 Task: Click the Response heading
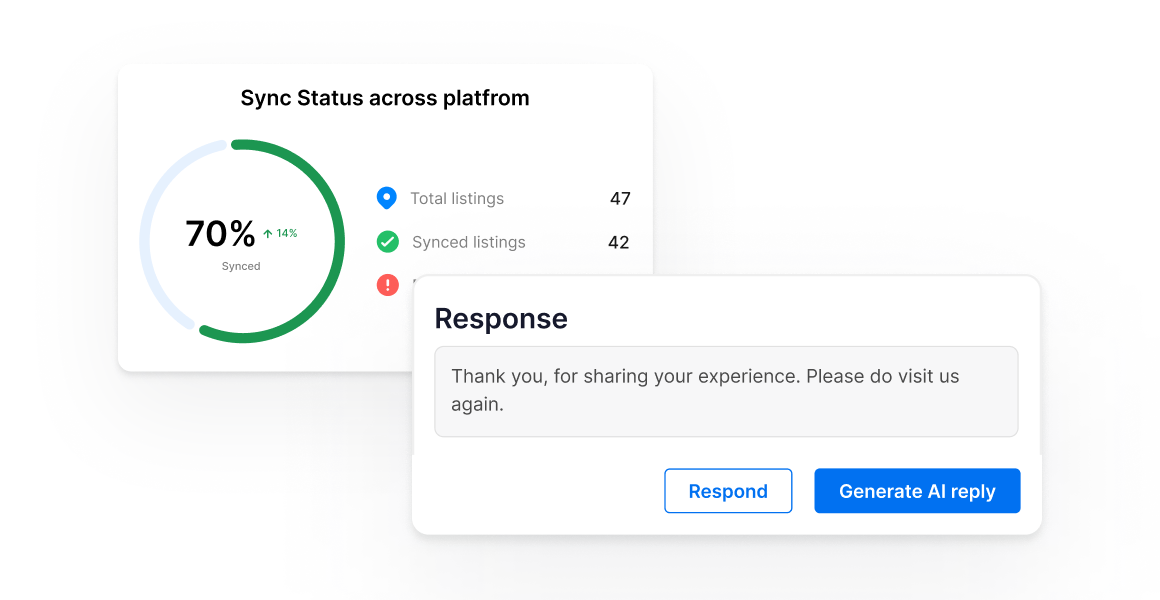click(501, 318)
